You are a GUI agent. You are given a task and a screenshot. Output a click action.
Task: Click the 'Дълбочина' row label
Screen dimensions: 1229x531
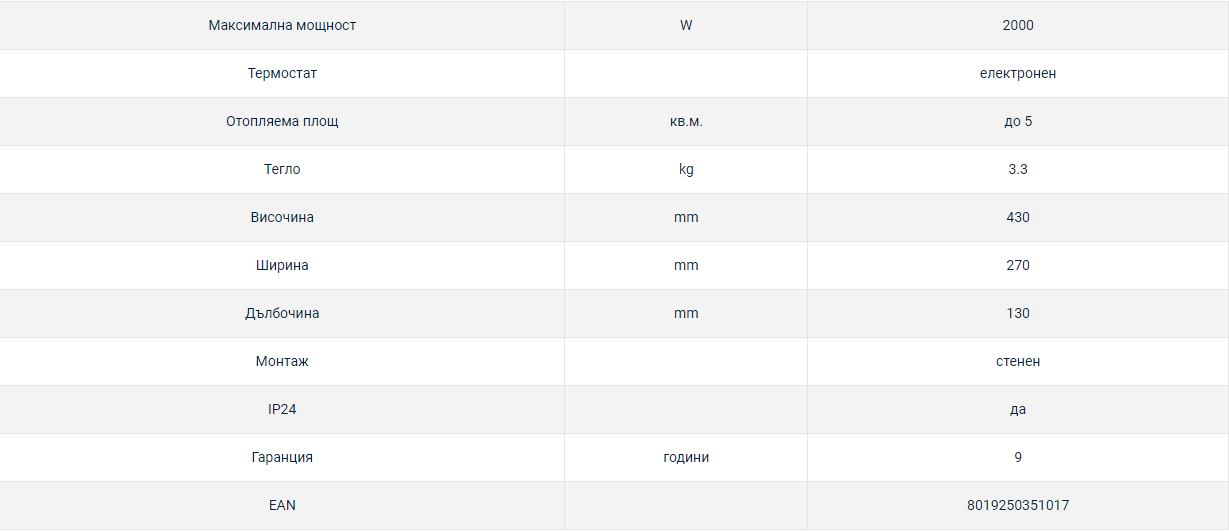pos(282,313)
